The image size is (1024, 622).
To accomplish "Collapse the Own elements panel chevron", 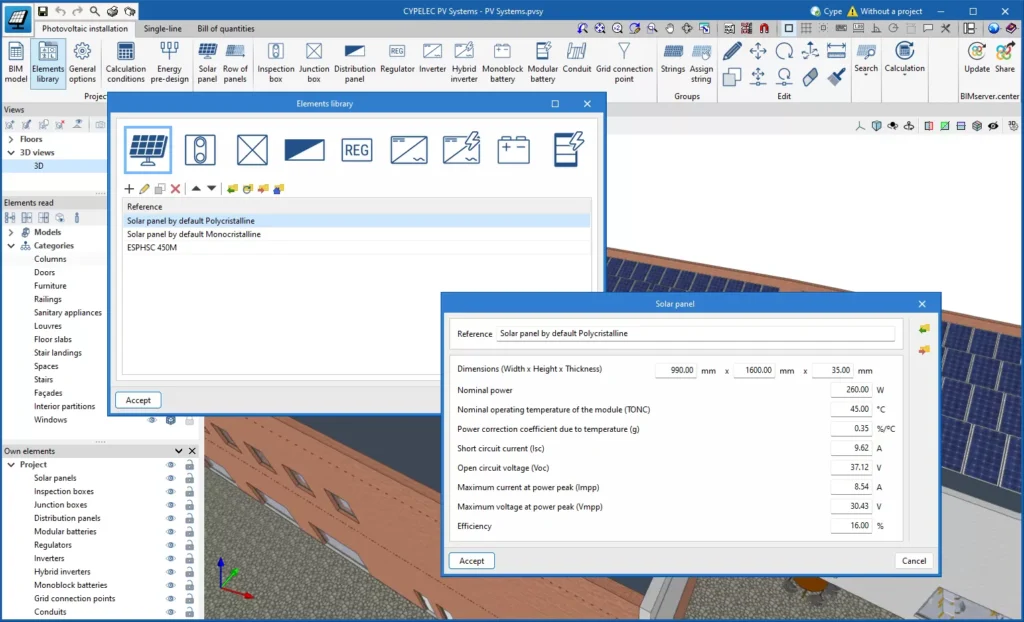I will point(178,451).
